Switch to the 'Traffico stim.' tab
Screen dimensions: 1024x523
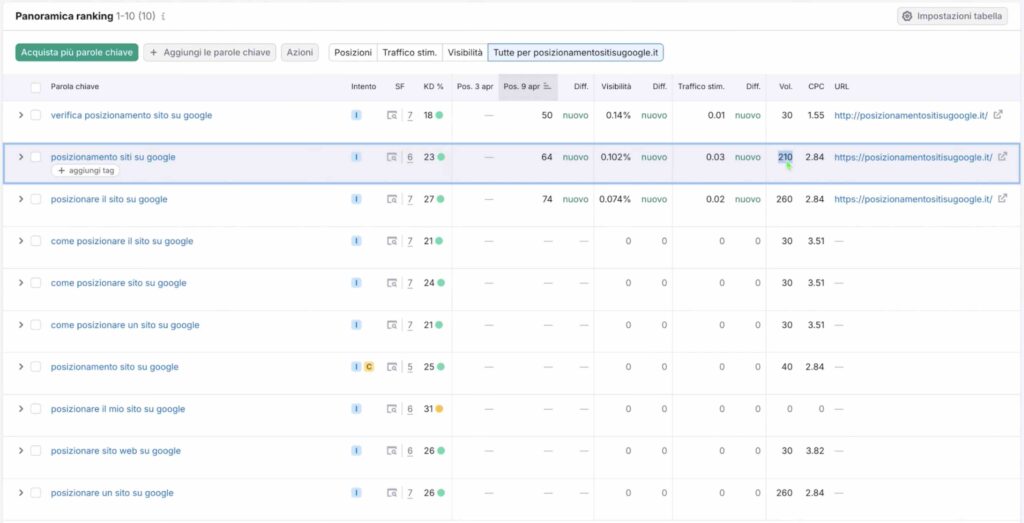[409, 52]
